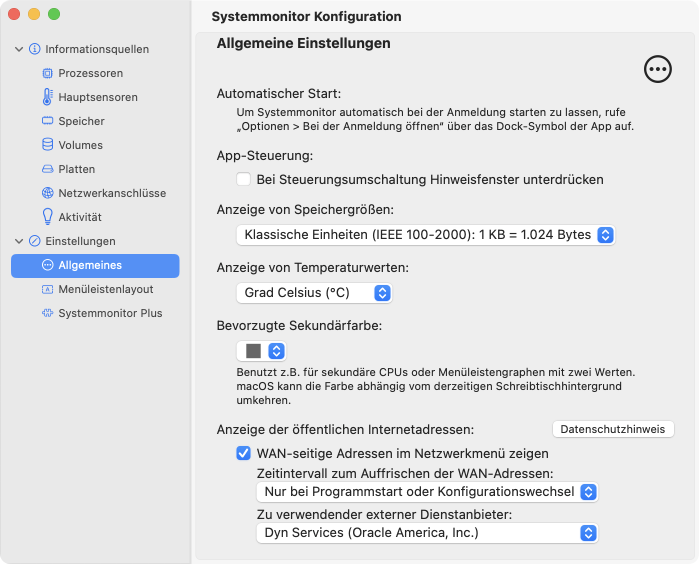Click the Prozessoren chip icon
This screenshot has width=699, height=564.
click(47, 73)
